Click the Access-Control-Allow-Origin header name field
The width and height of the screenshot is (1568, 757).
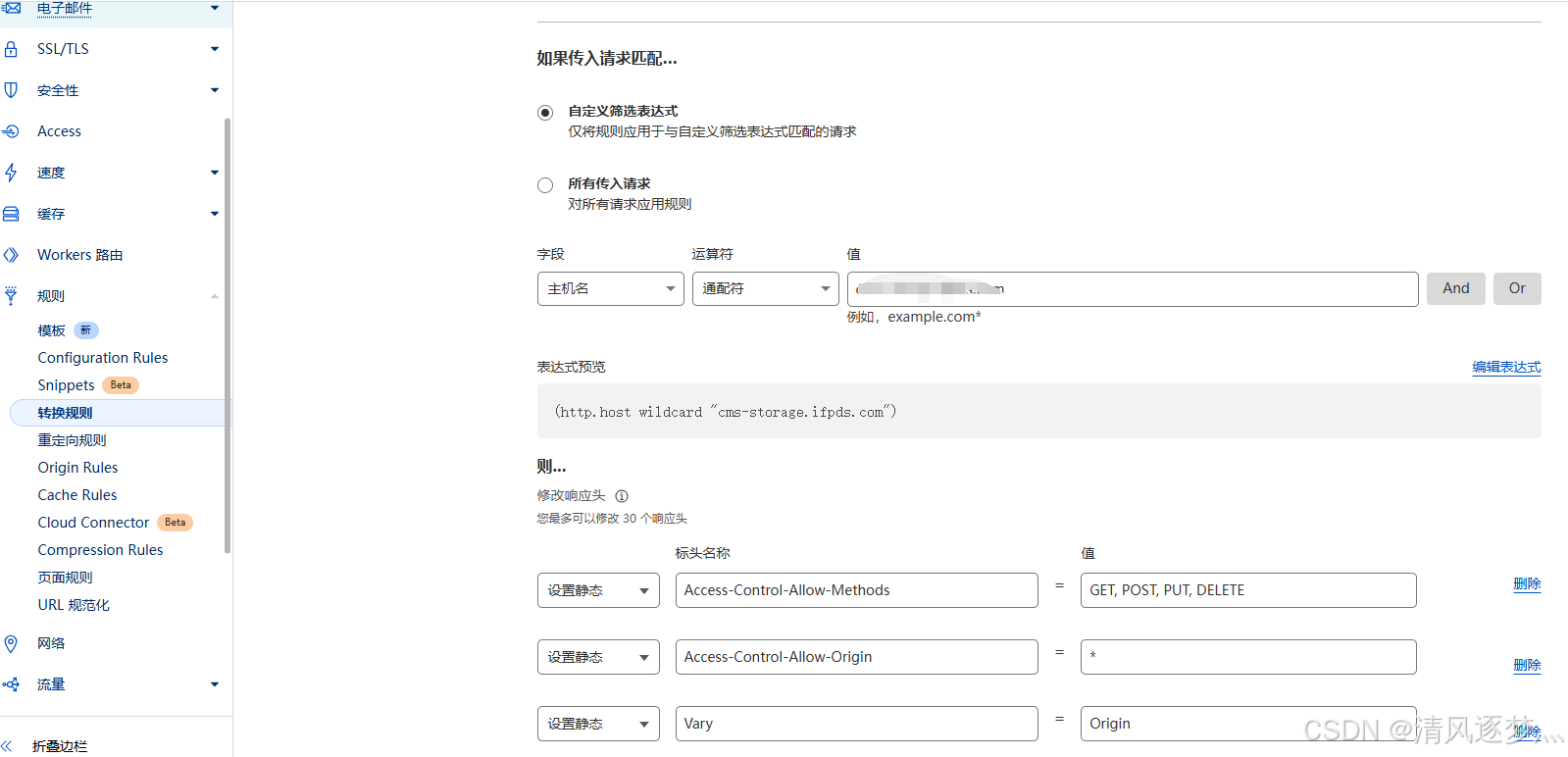click(857, 657)
